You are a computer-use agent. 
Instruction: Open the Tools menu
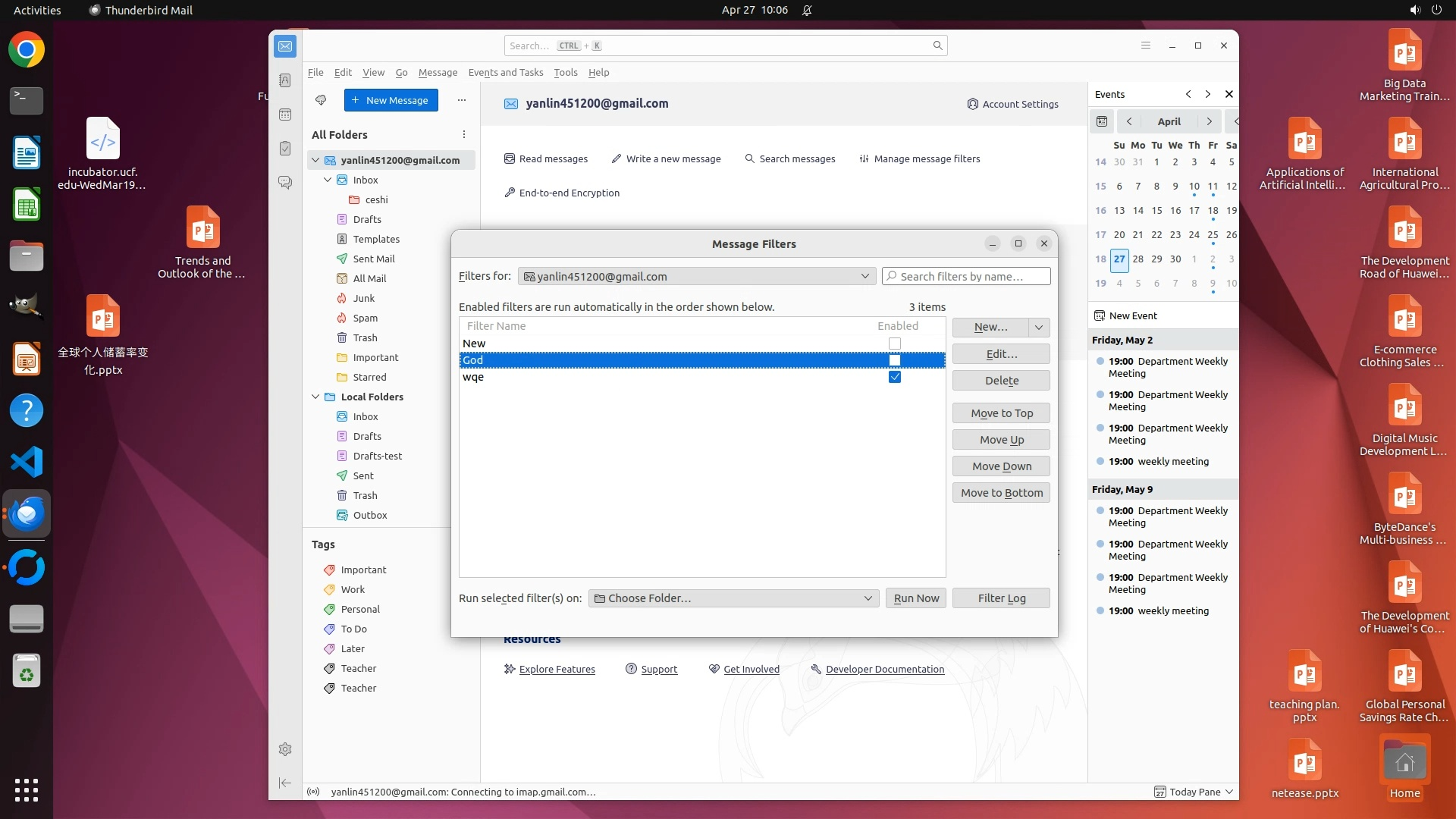[565, 72]
